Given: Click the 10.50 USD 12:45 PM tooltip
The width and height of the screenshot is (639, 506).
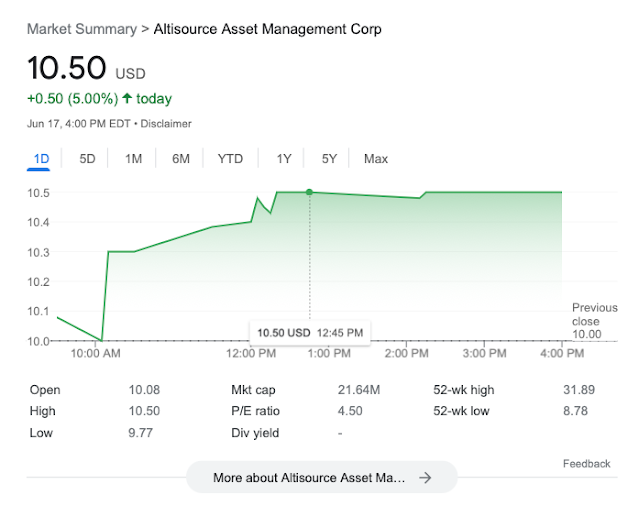Looking at the screenshot, I should (x=309, y=332).
